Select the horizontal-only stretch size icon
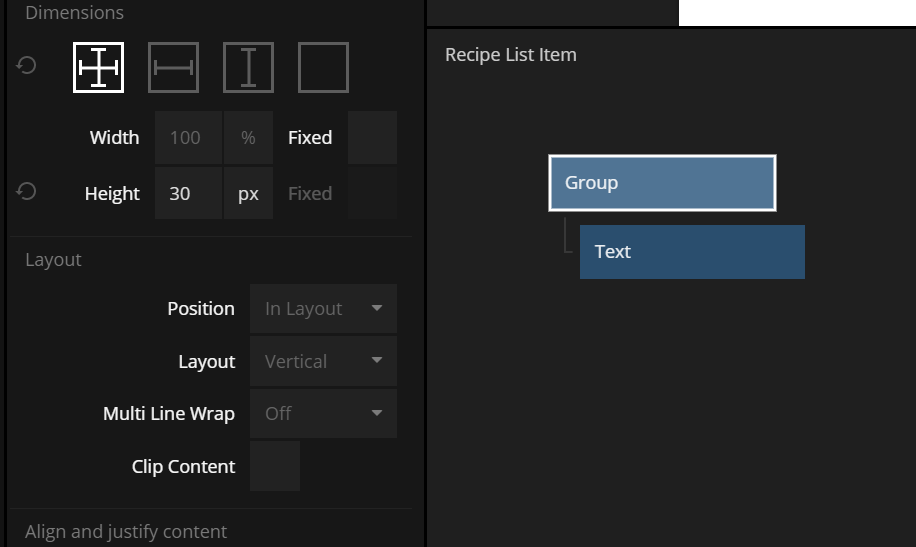Screen dimensions: 916x547 coord(173,68)
